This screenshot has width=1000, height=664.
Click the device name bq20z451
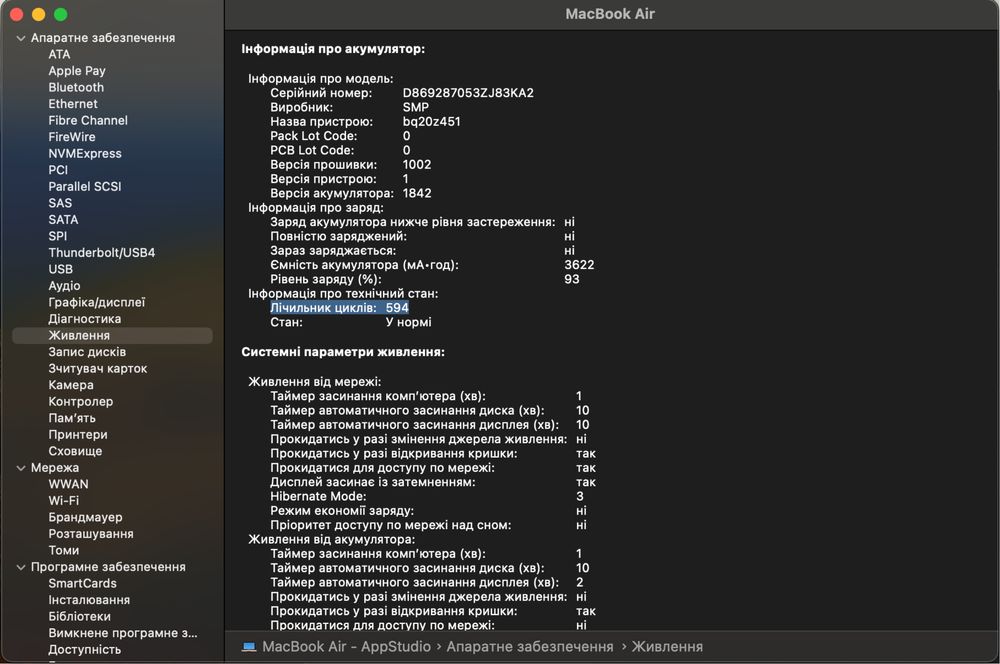[431, 122]
